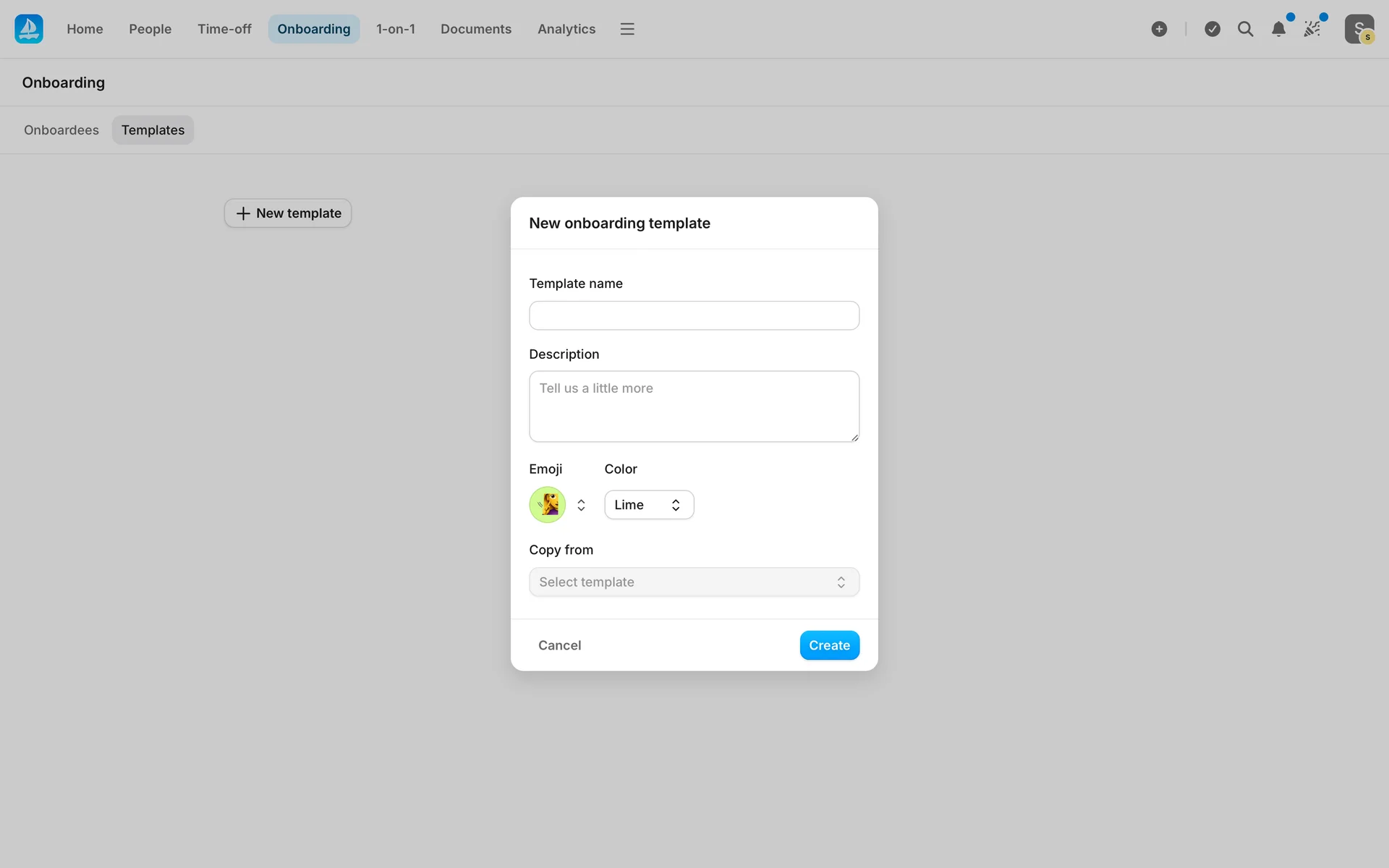
Task: Click the celebration confetti icon
Action: click(1312, 29)
